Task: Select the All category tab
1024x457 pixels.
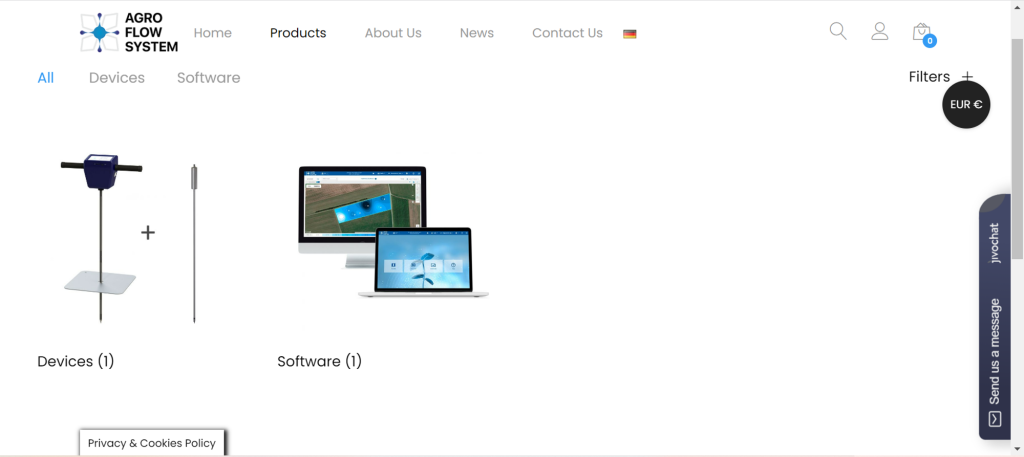Action: 46,78
